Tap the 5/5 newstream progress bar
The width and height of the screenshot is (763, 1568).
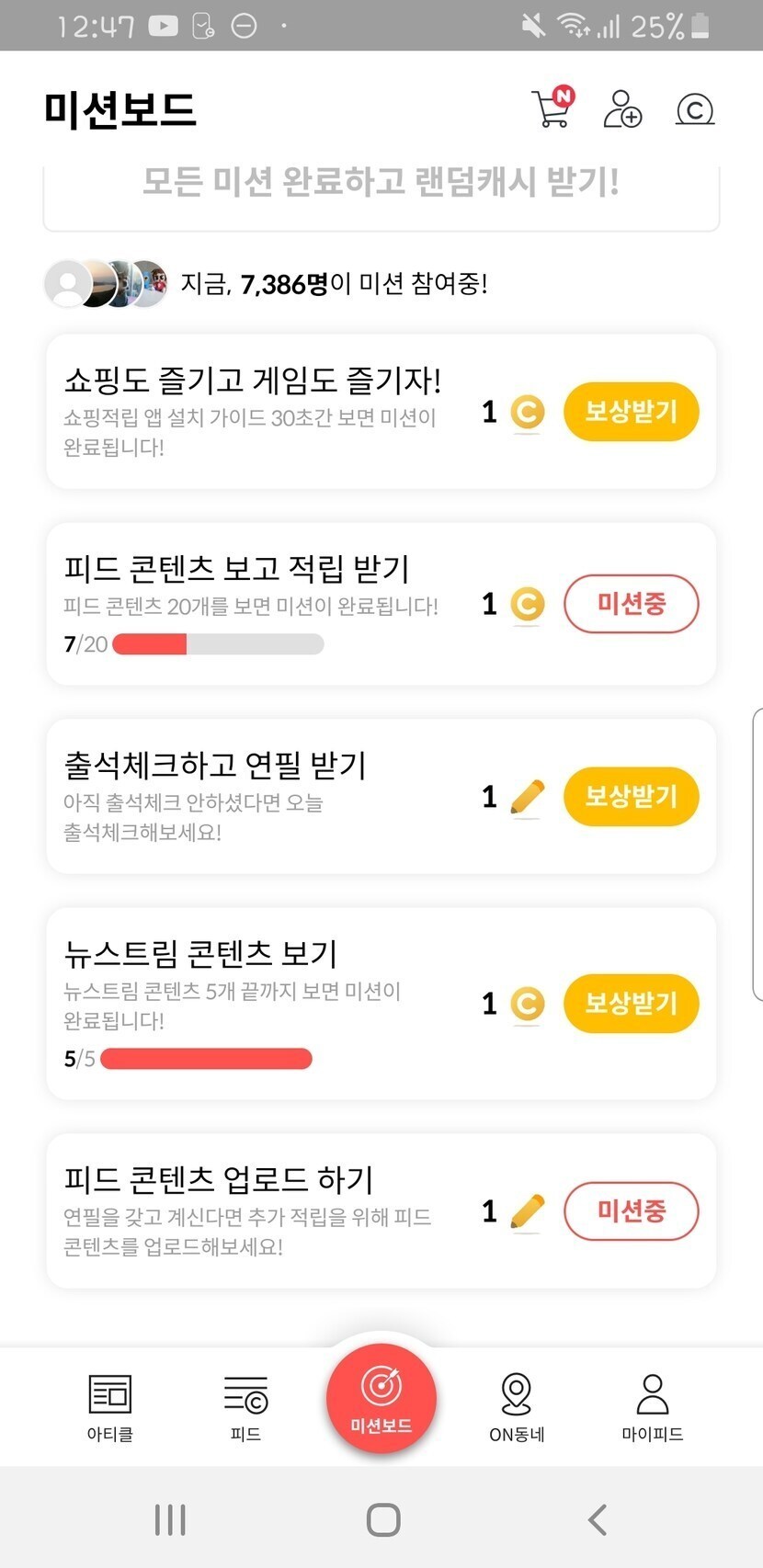click(x=206, y=1059)
